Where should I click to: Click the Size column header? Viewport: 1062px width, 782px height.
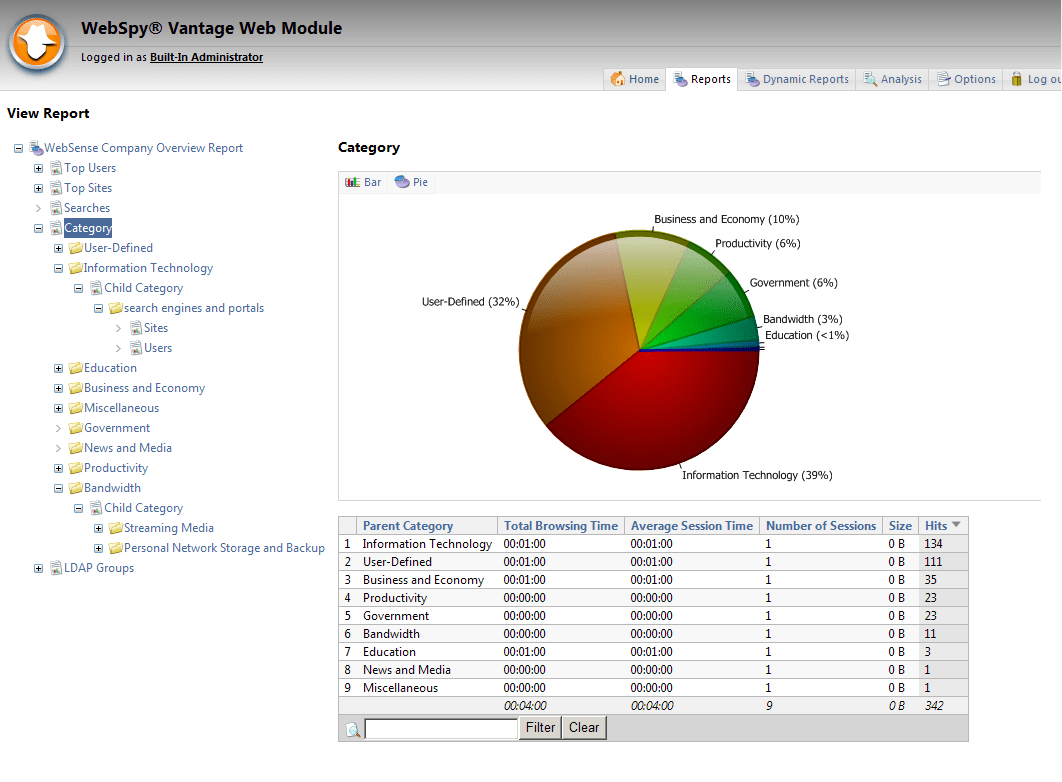900,526
